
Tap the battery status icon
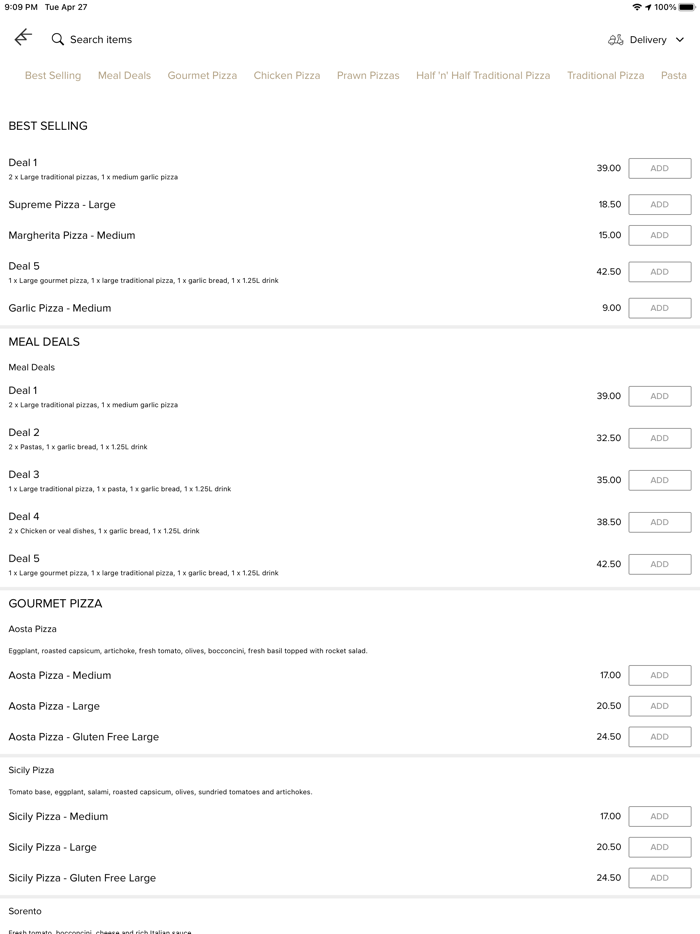(x=687, y=7)
